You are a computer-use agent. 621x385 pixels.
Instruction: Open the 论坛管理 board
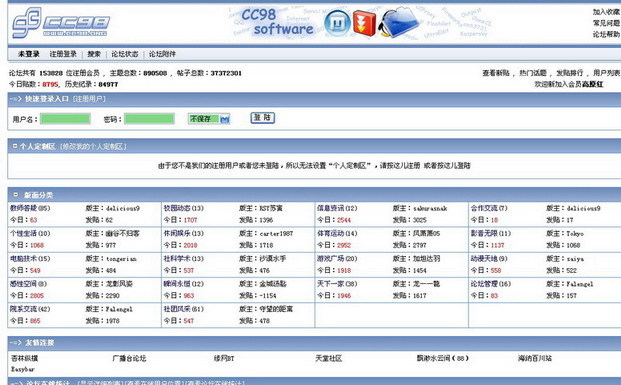(x=484, y=284)
